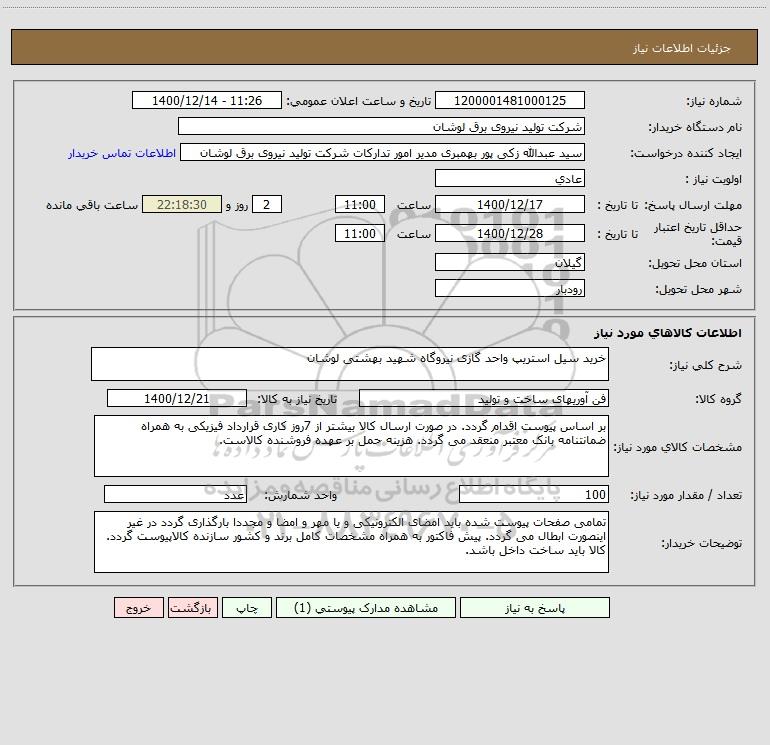Click the announcement date field 1400/12/14 - 11:26

207,100
